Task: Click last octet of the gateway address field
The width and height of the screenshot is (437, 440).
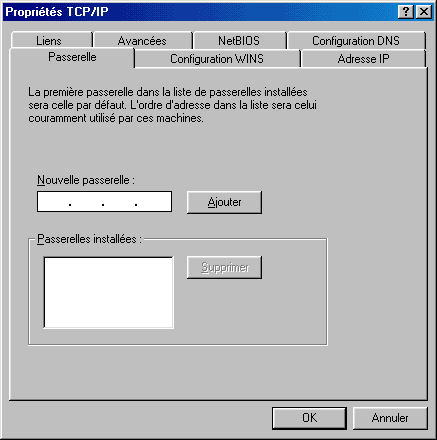Action: coord(153,202)
